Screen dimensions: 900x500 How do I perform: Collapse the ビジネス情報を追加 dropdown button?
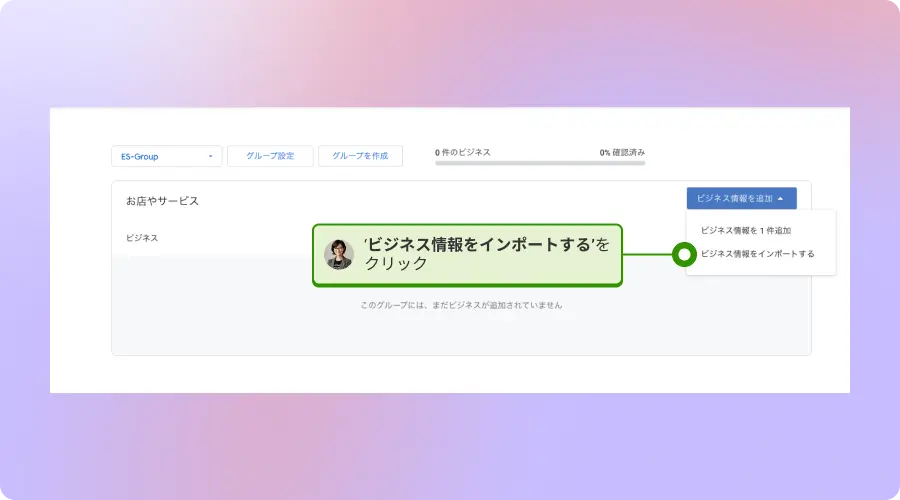click(741, 199)
